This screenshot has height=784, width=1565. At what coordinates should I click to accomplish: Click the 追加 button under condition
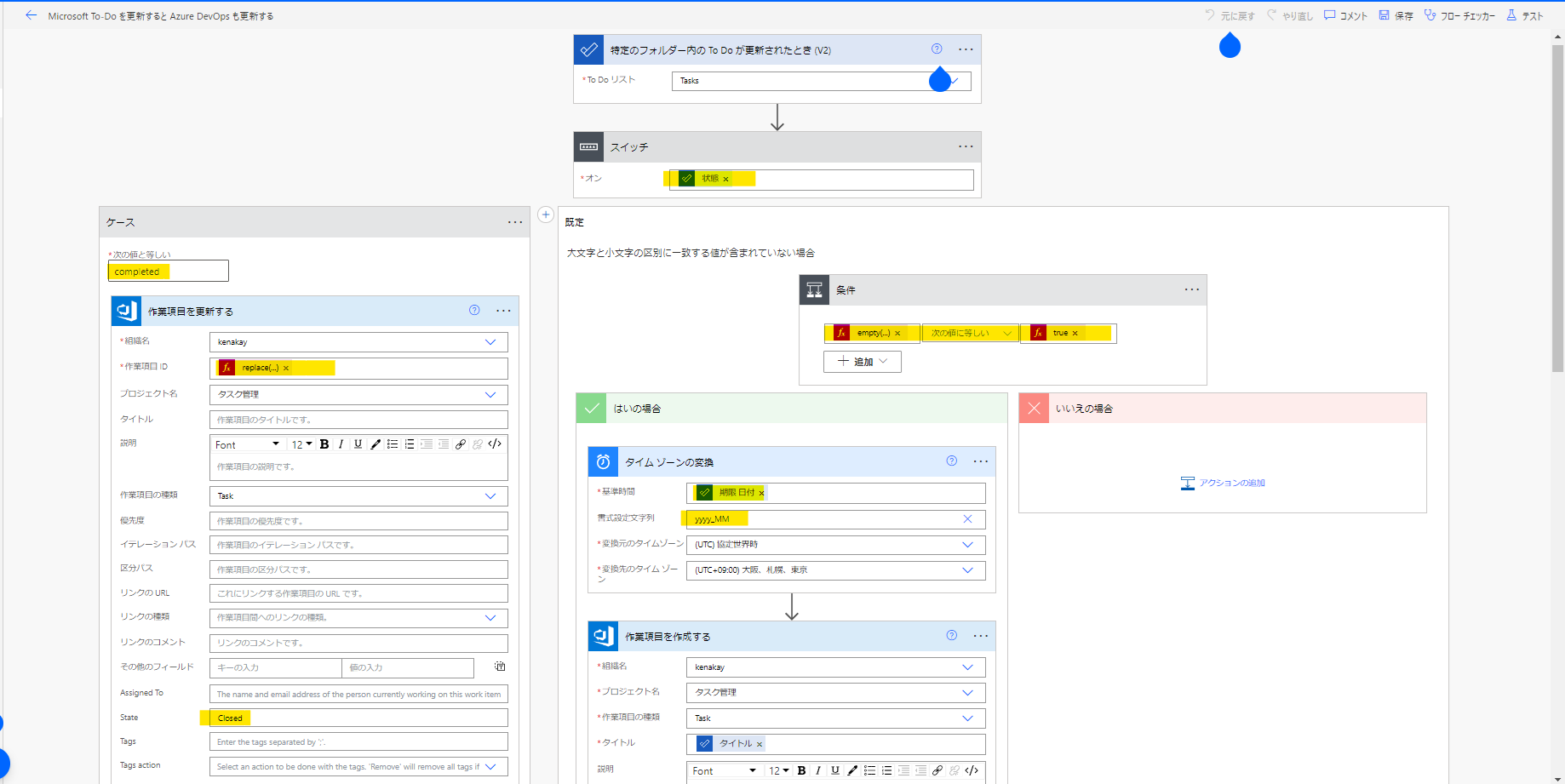[x=862, y=362]
